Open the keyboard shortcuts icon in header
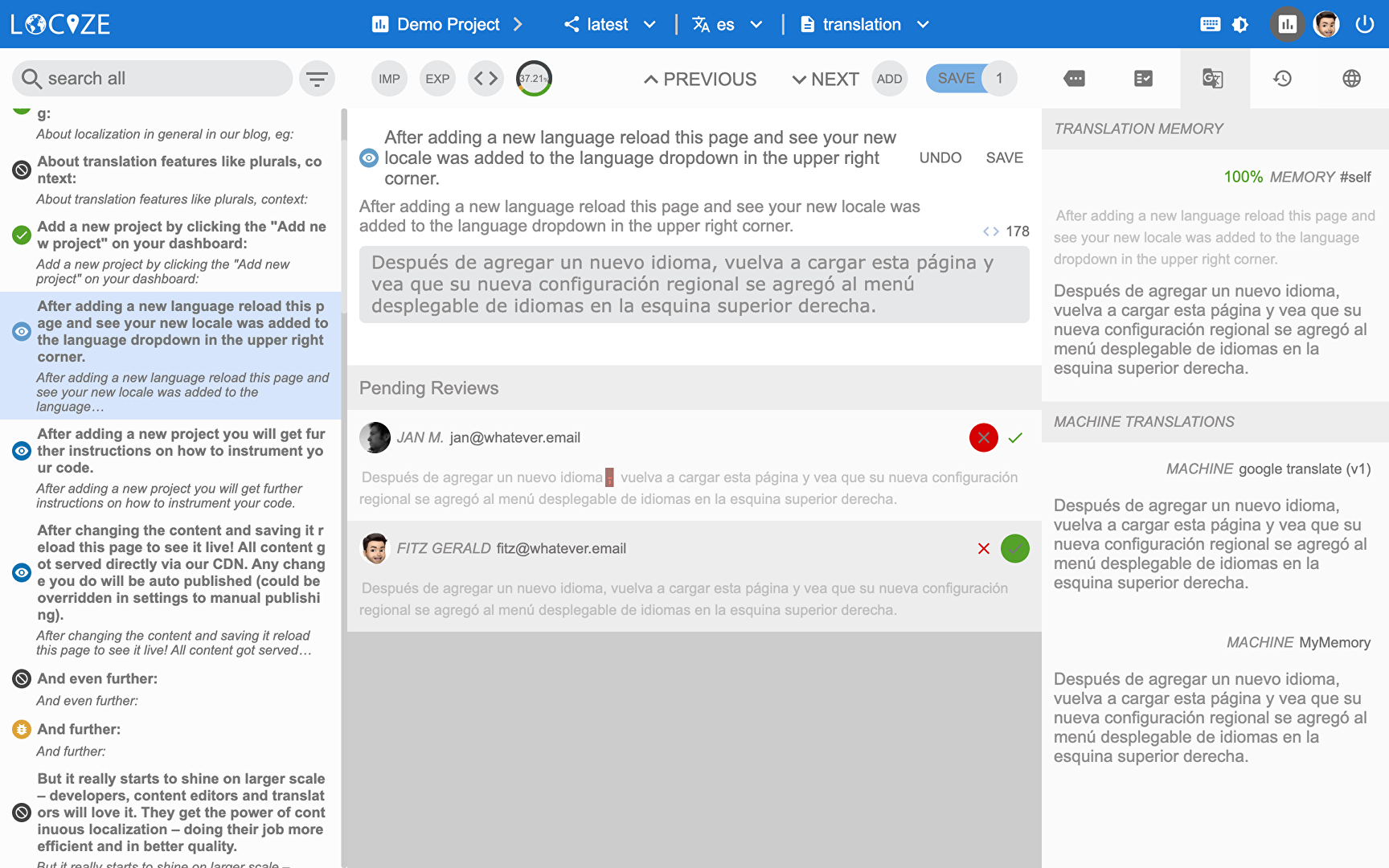This screenshot has height=868, width=1389. click(1210, 24)
